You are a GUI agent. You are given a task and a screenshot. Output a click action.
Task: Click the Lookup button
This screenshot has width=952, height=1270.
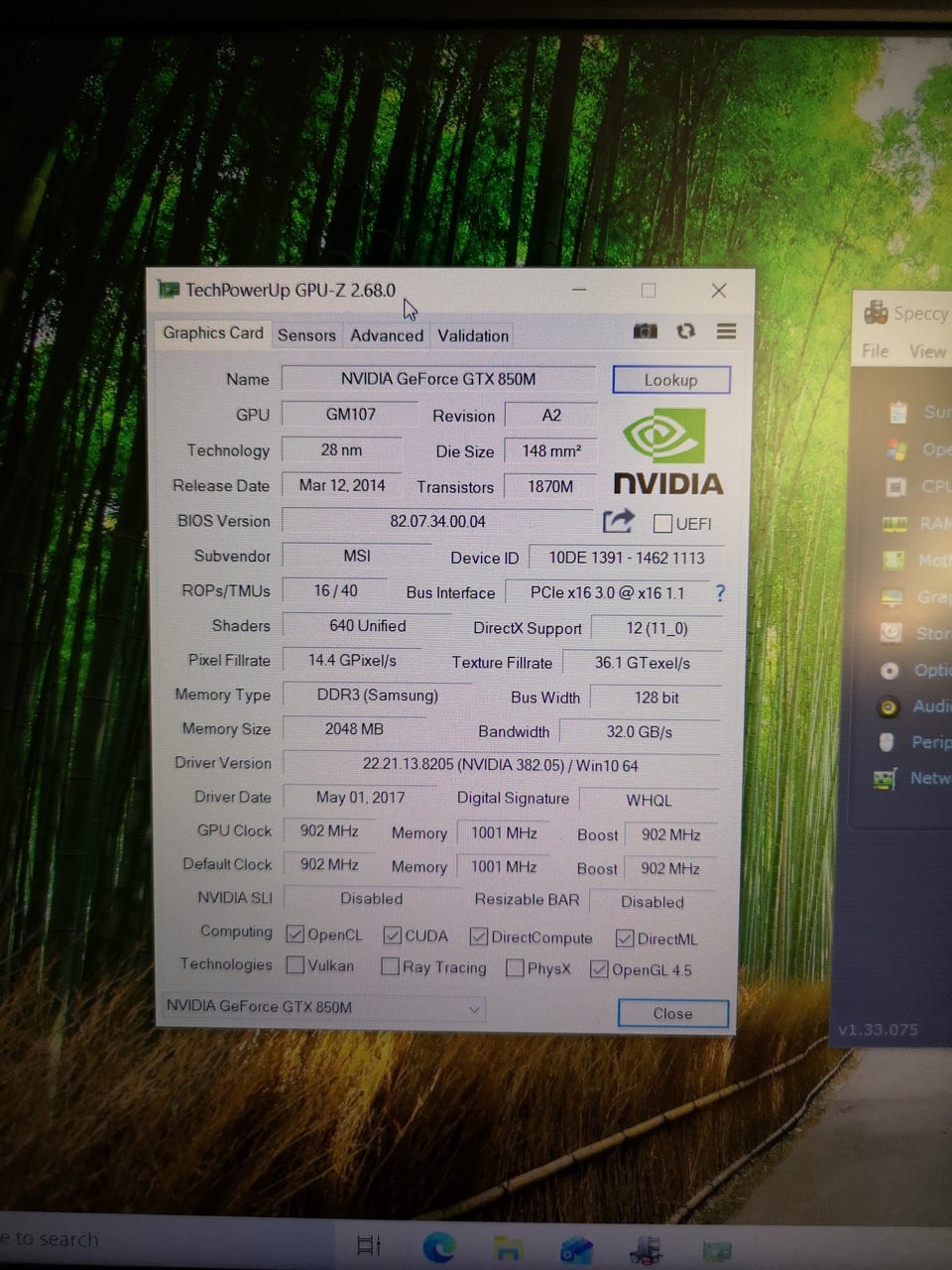(x=671, y=380)
